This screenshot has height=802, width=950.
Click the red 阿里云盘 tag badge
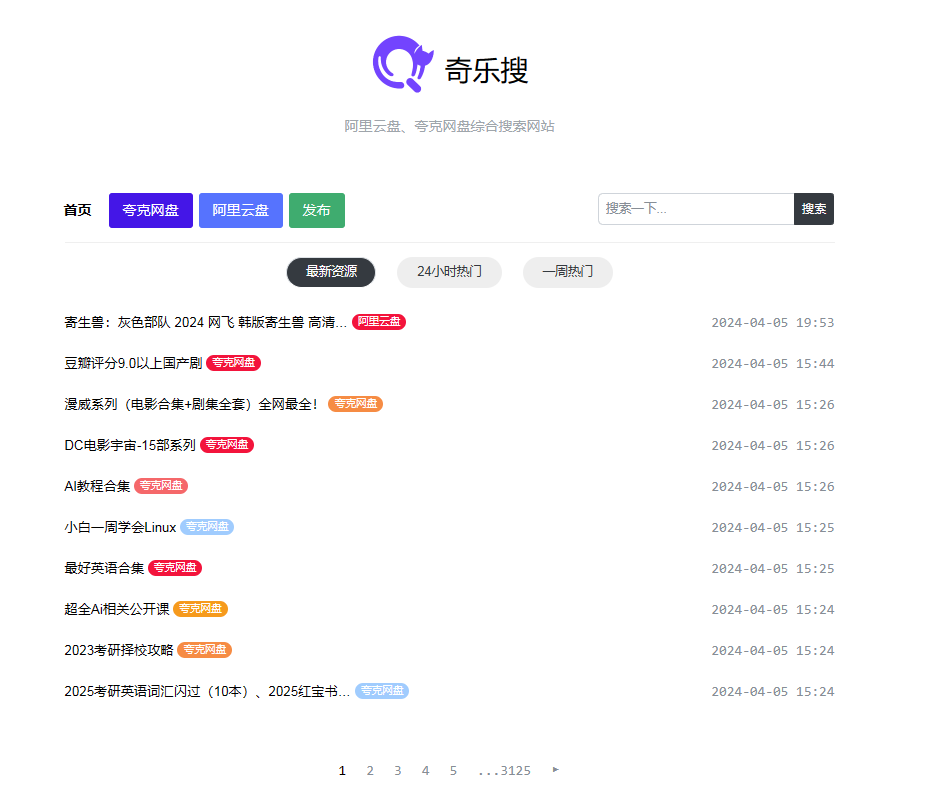379,322
